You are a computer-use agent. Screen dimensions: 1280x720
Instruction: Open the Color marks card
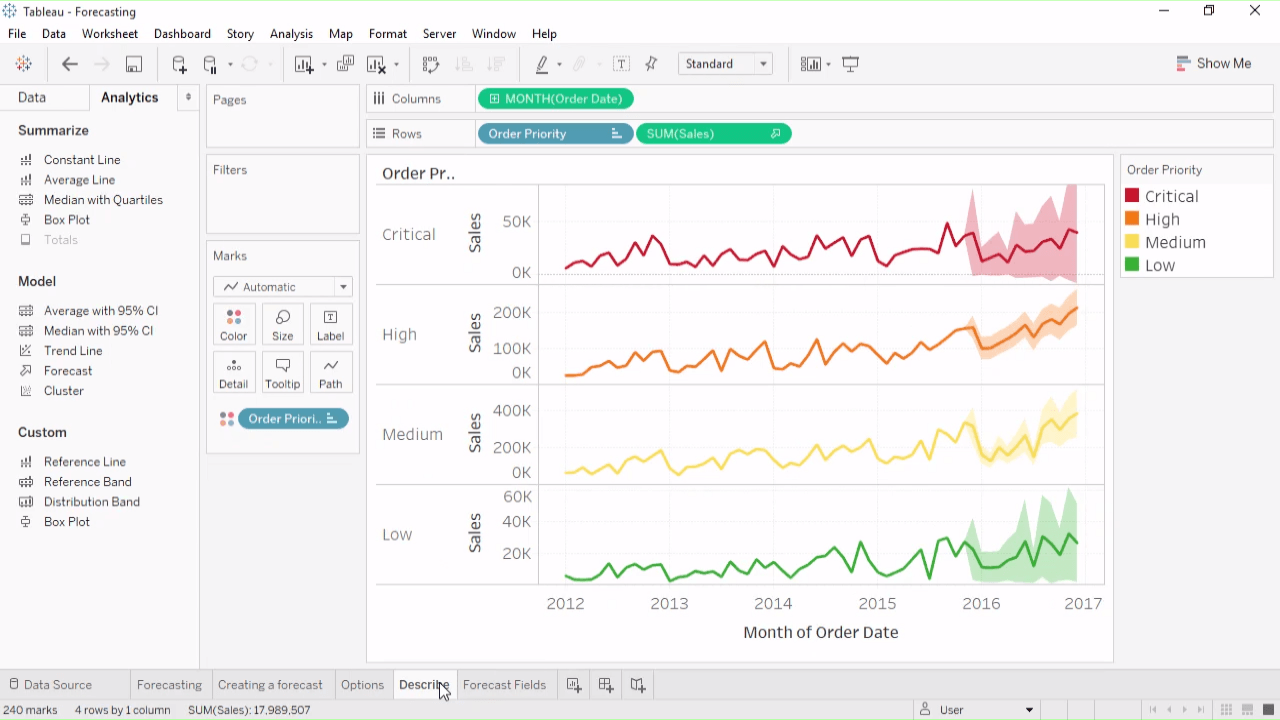pyautogui.click(x=233, y=324)
